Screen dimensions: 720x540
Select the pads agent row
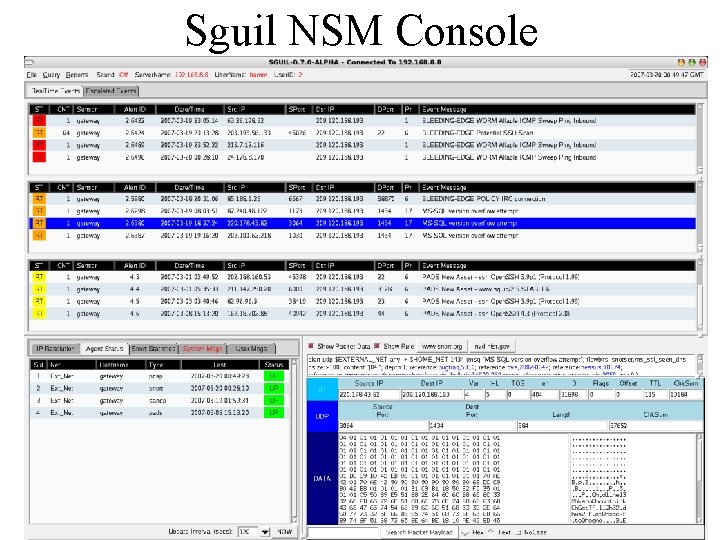coord(159,412)
